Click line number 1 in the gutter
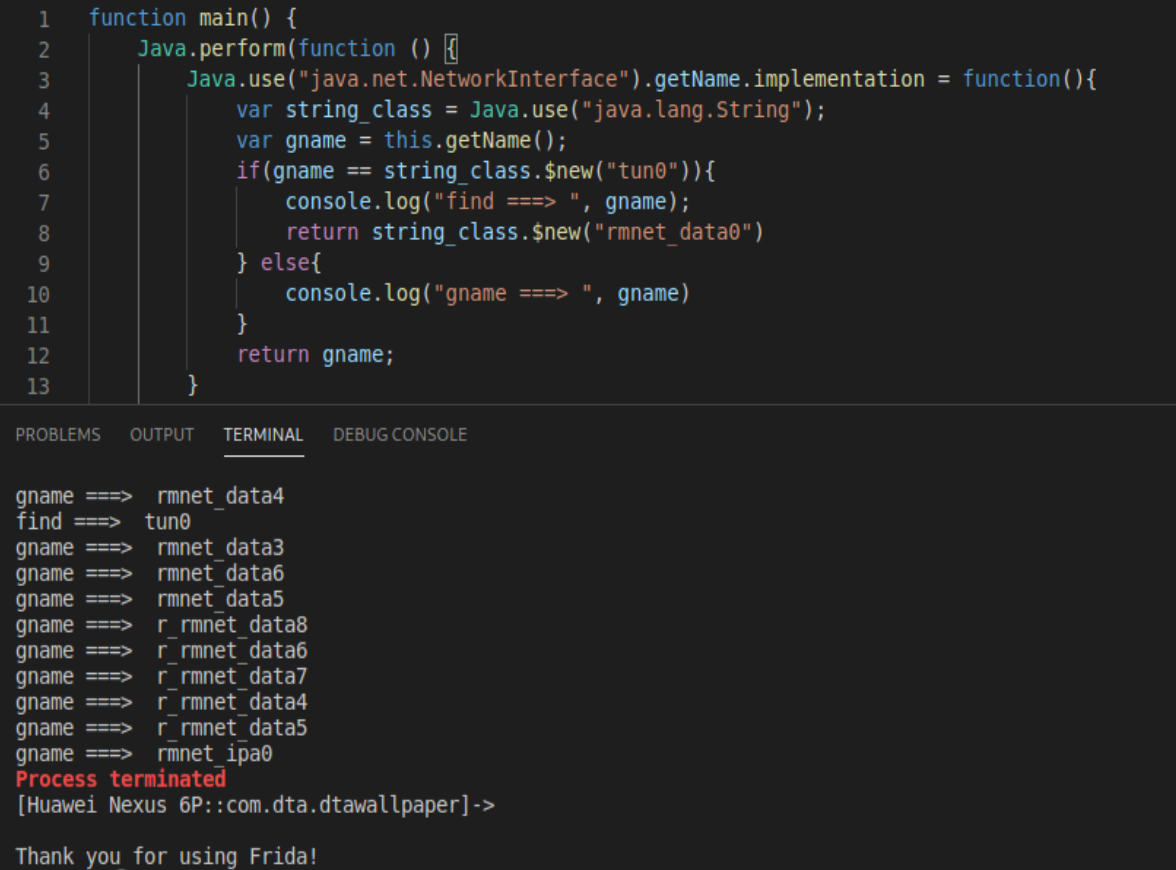This screenshot has height=870, width=1176. pyautogui.click(x=44, y=18)
